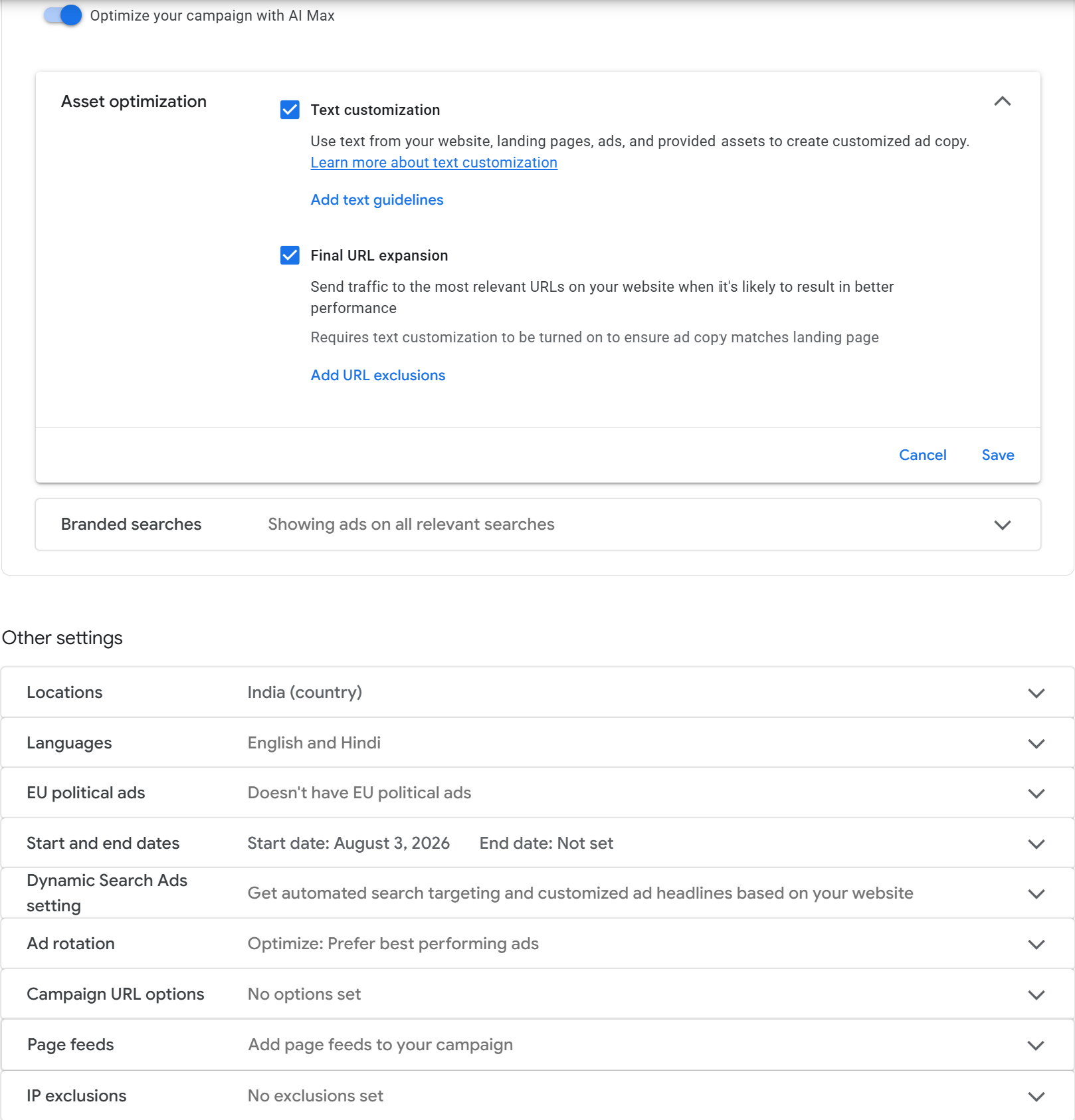Click Add URL exclusions
This screenshot has width=1075, height=1120.
(x=378, y=376)
